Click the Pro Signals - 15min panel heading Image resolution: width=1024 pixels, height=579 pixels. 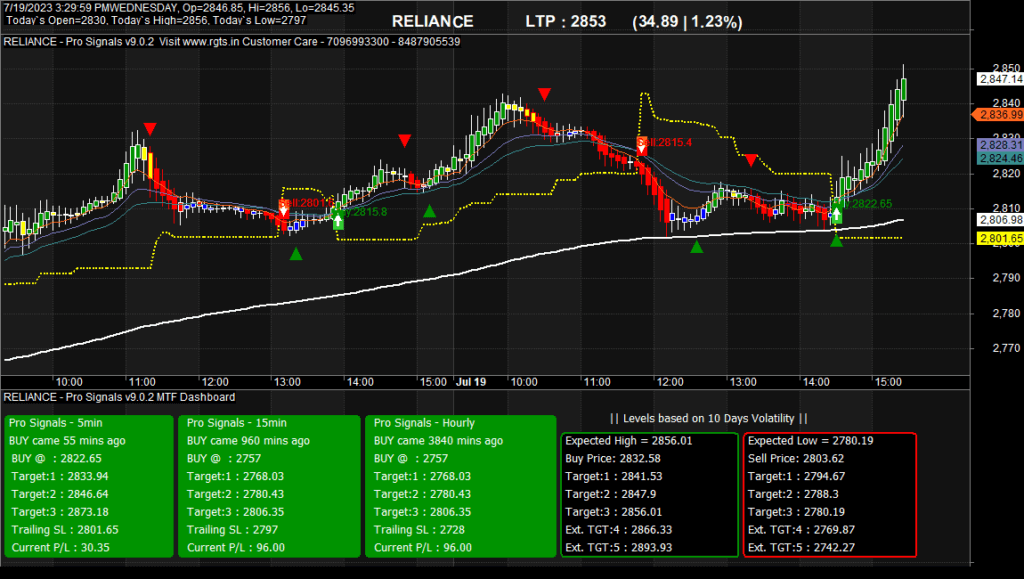click(237, 423)
